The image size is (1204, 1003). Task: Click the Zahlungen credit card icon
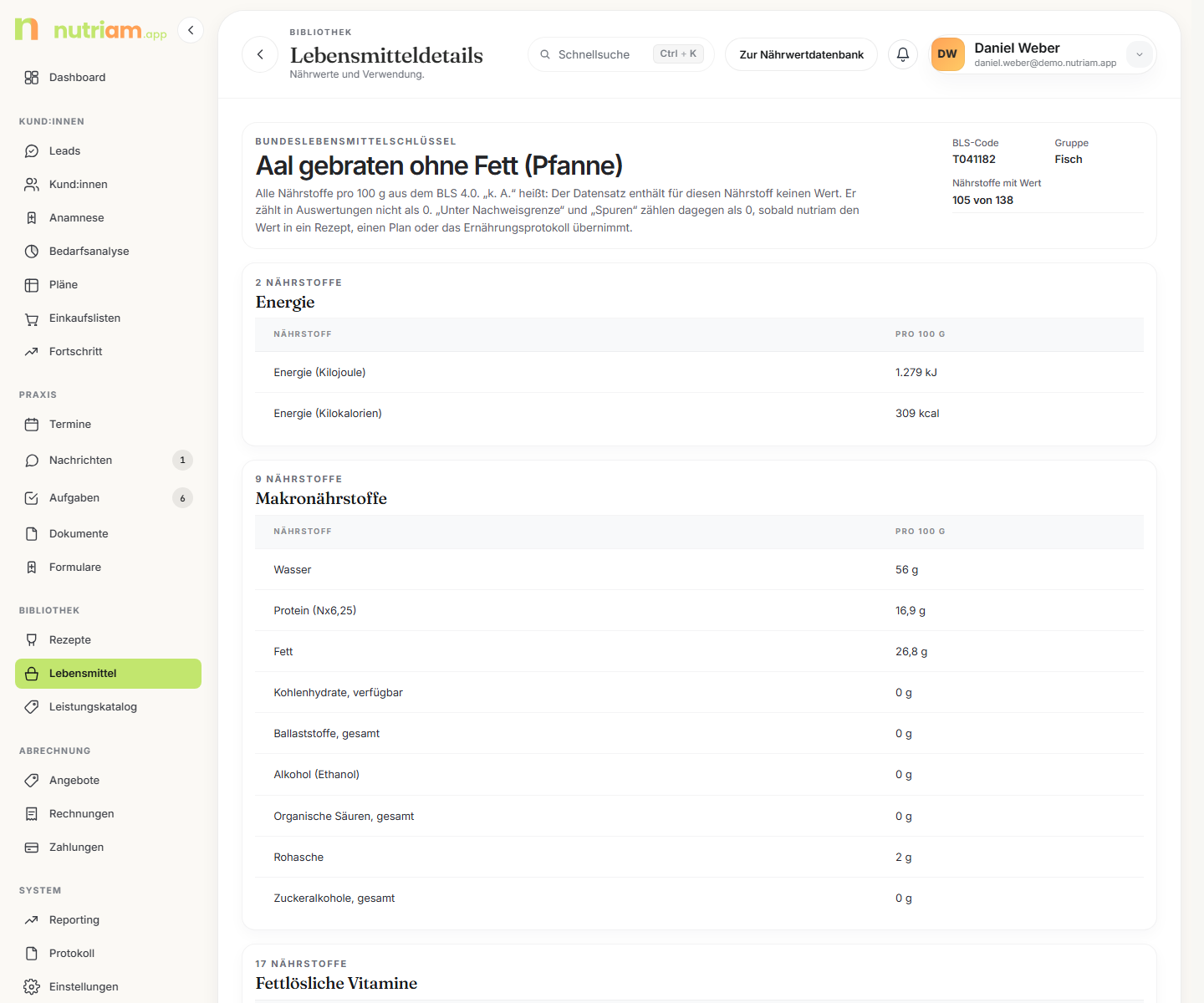(x=32, y=848)
